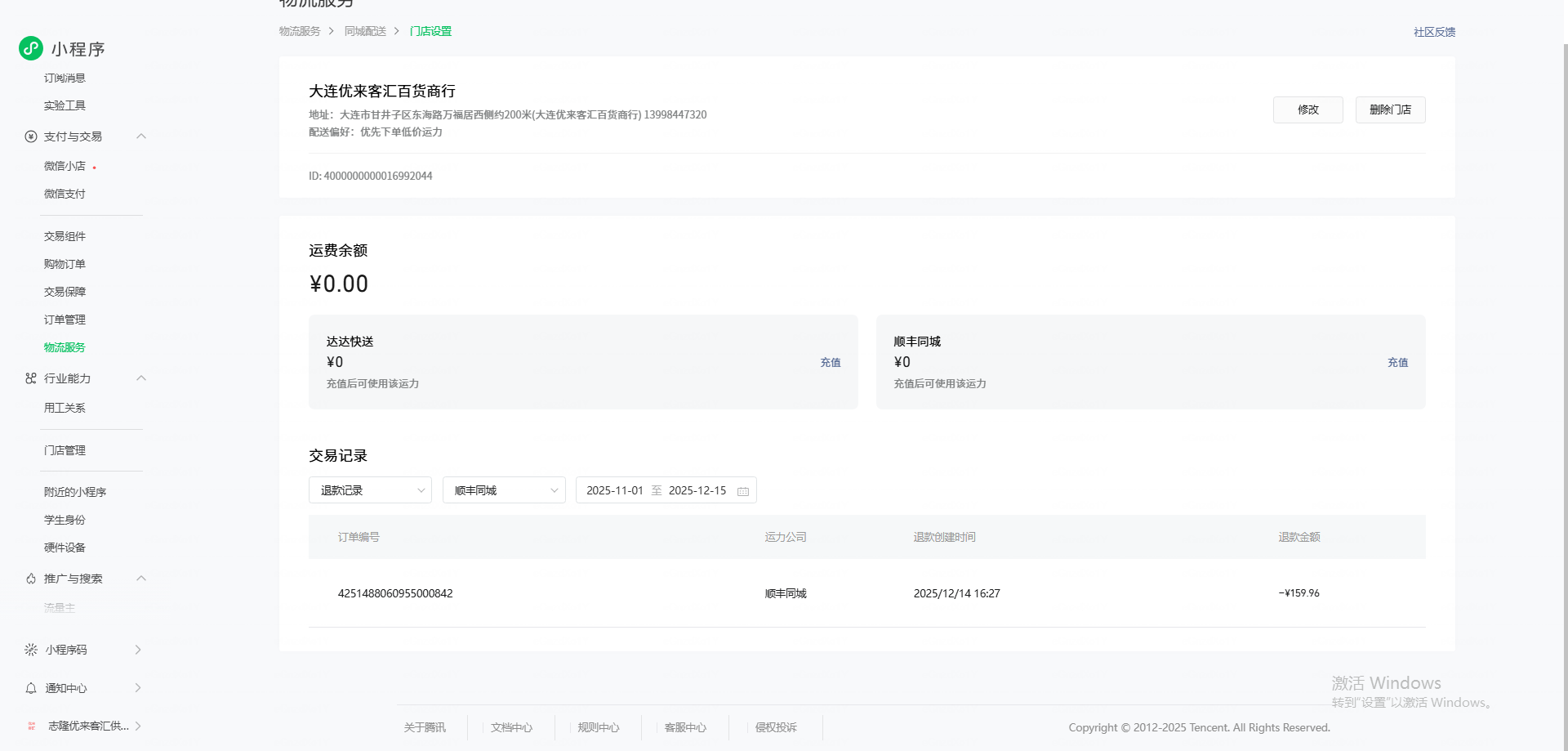Open 门店管理 in the sidebar
1568x751 pixels.
(65, 450)
